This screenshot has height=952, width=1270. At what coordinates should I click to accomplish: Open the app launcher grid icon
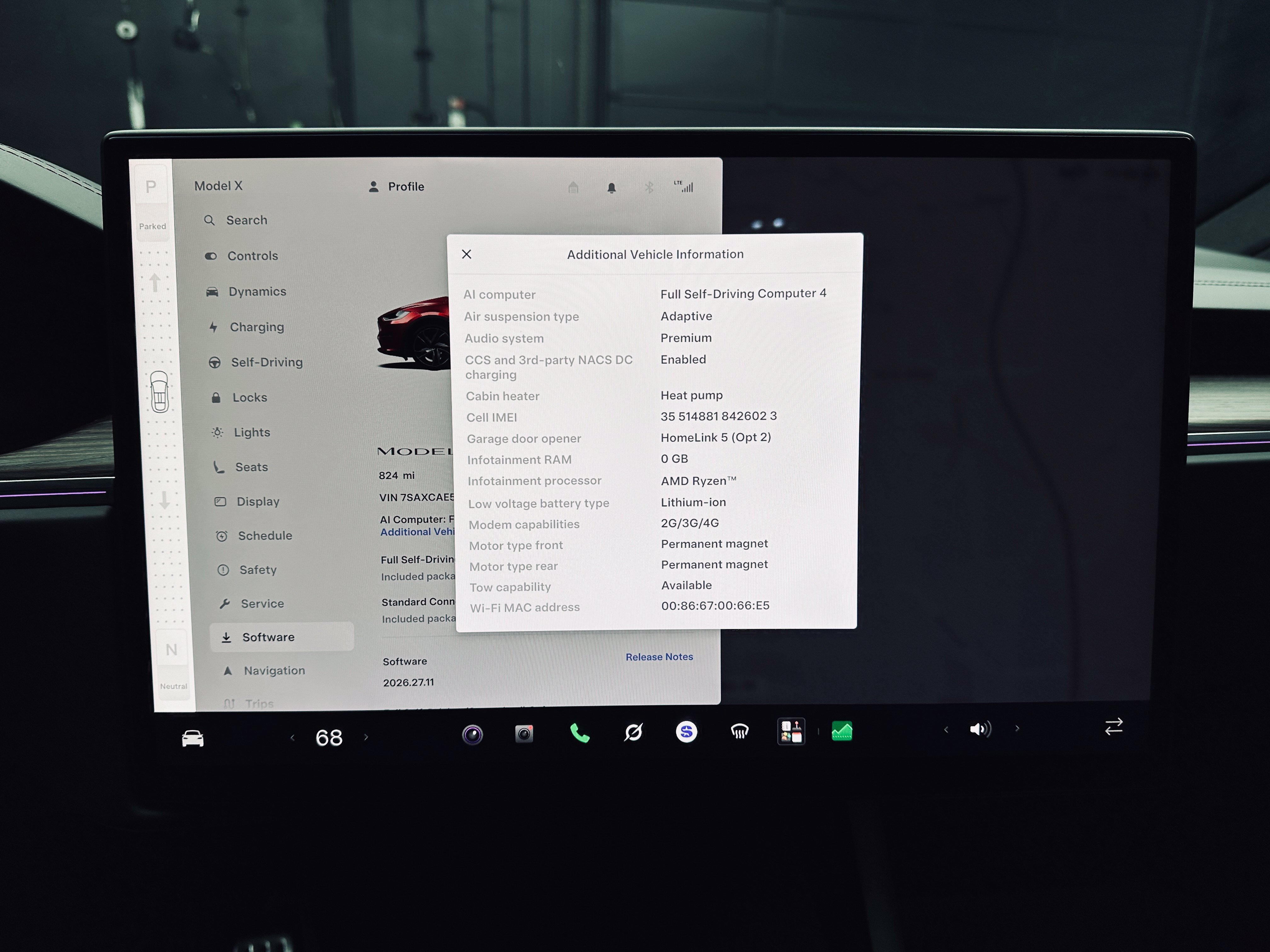coord(791,731)
